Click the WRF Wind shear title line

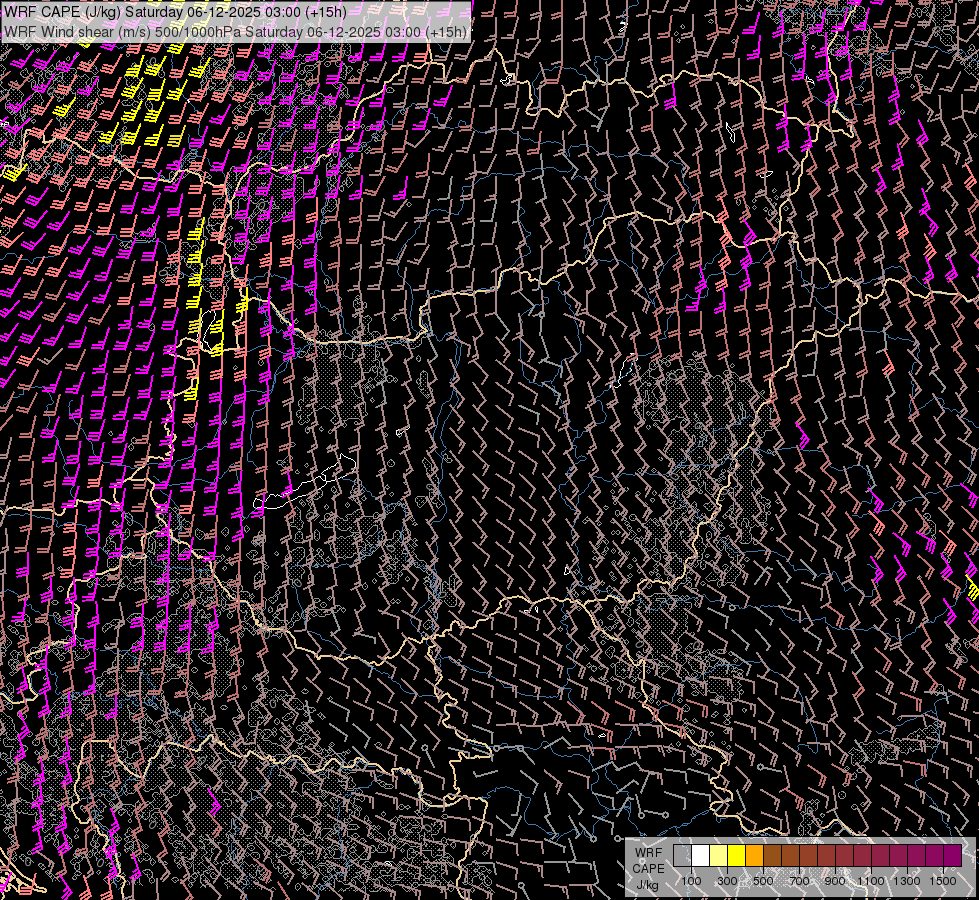[235, 31]
